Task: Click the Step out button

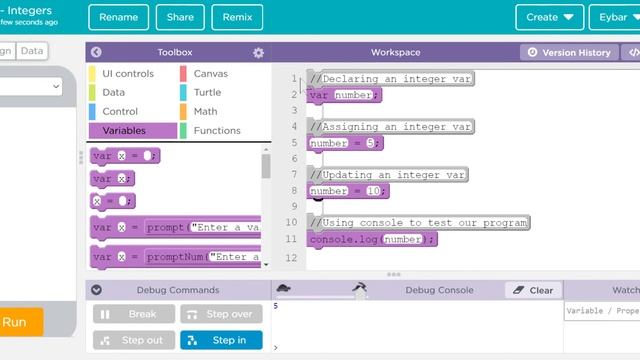Action: (134, 340)
